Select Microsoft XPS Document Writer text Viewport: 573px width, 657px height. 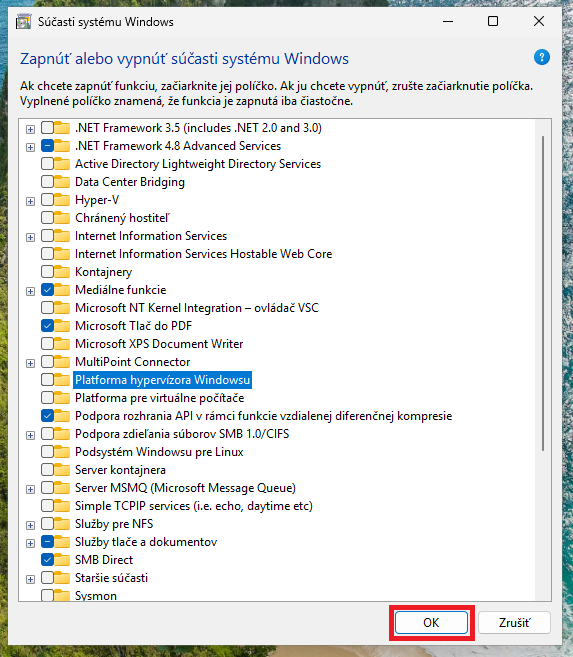point(159,344)
